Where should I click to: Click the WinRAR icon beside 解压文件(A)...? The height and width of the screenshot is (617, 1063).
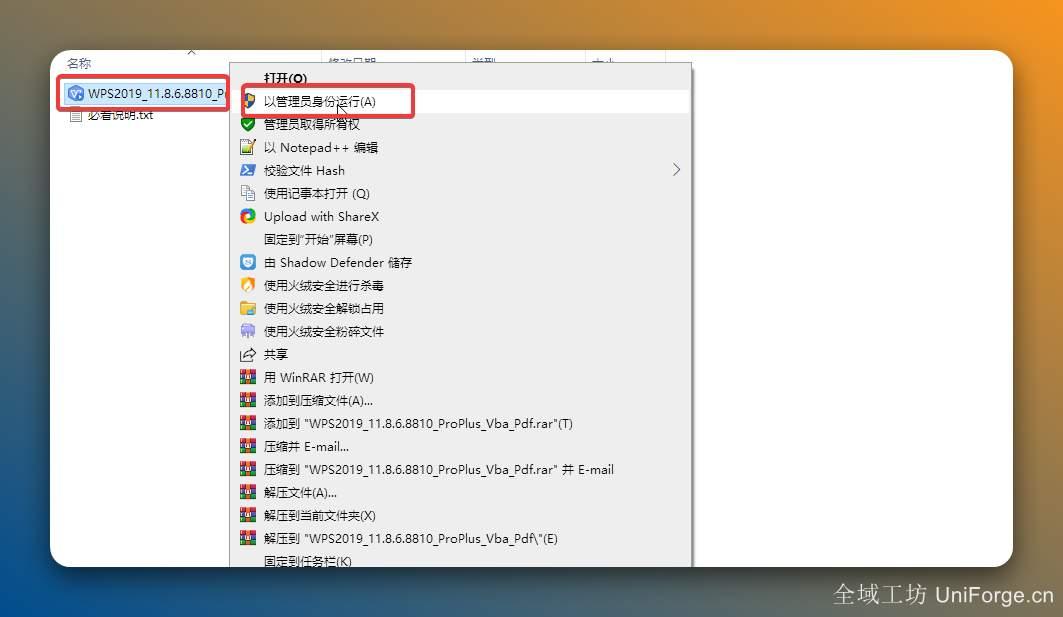(x=248, y=492)
